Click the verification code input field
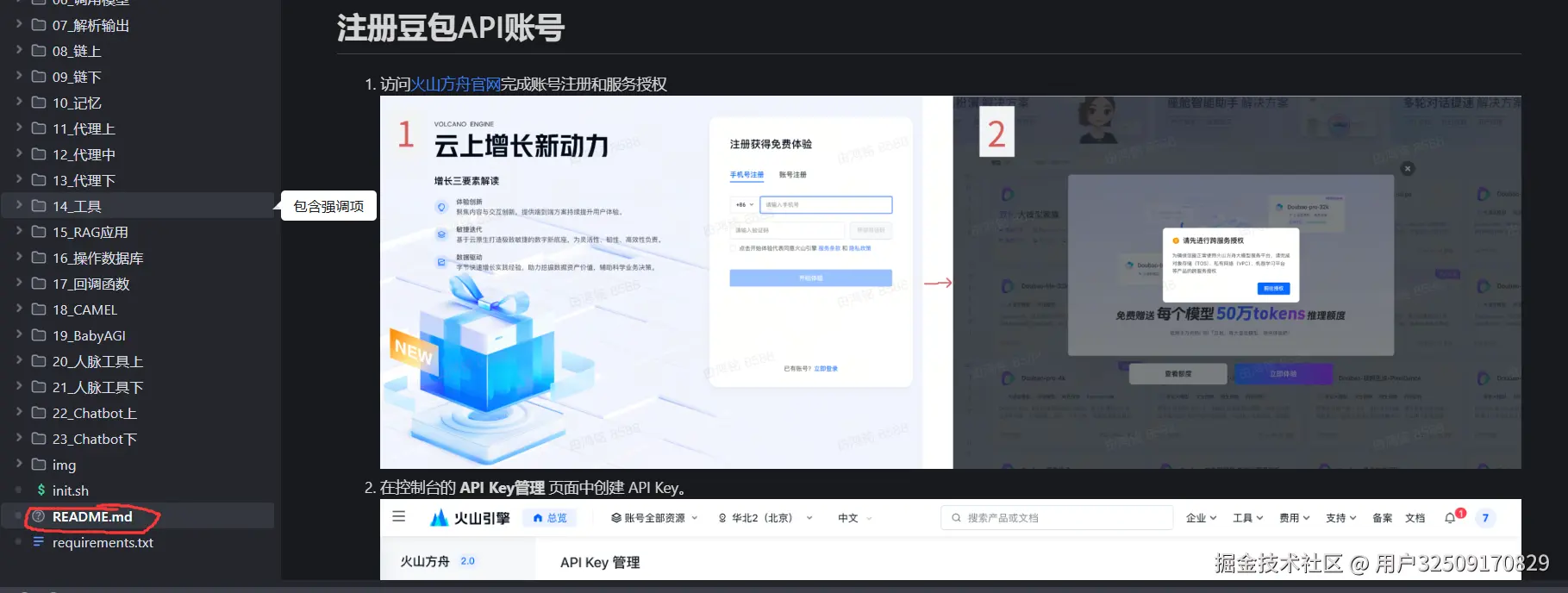Viewport: 1568px width, 593px height. click(787, 231)
